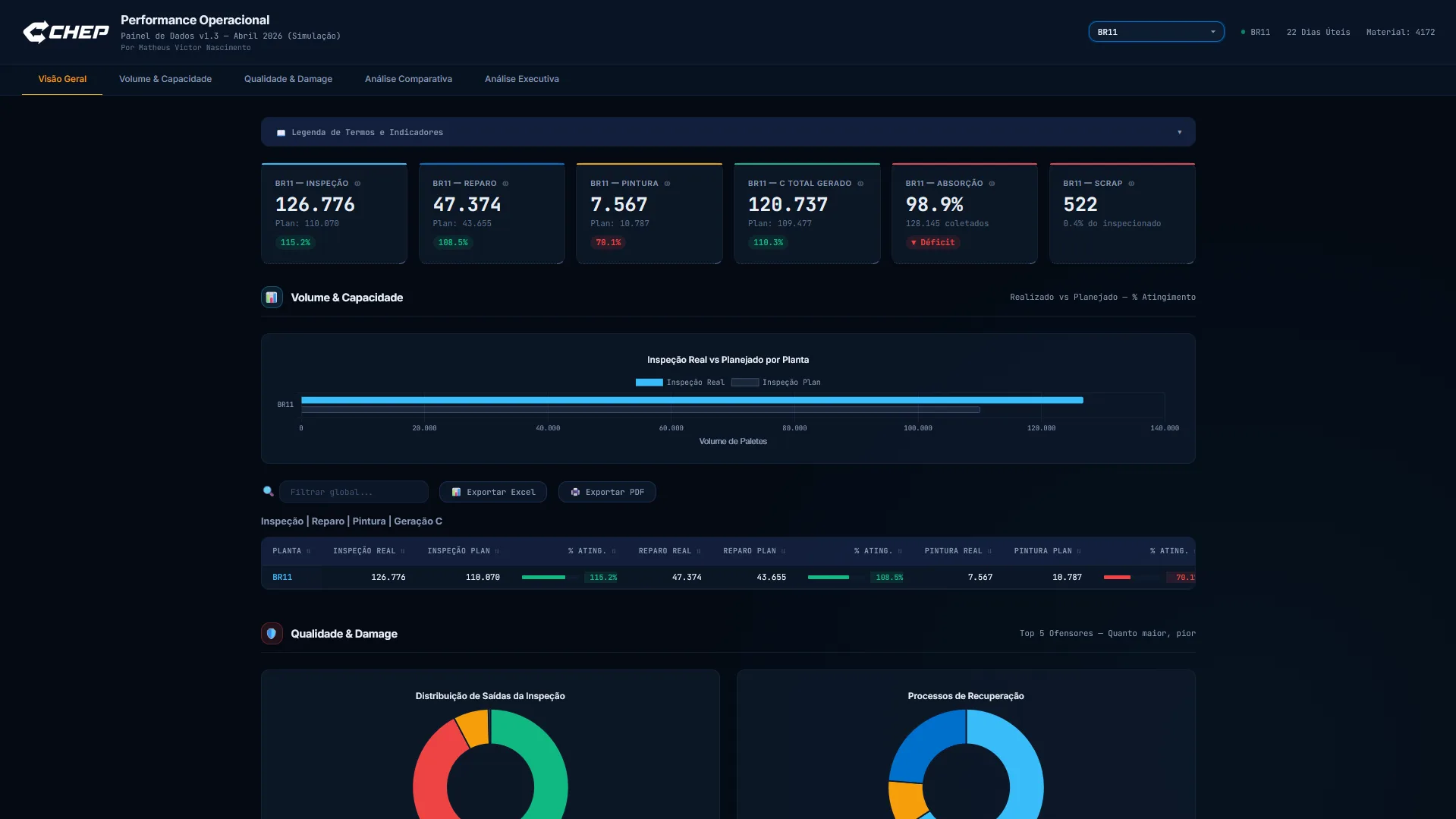1456x819 pixels.
Task: Sort by the Planta column arrow
Action: click(309, 552)
